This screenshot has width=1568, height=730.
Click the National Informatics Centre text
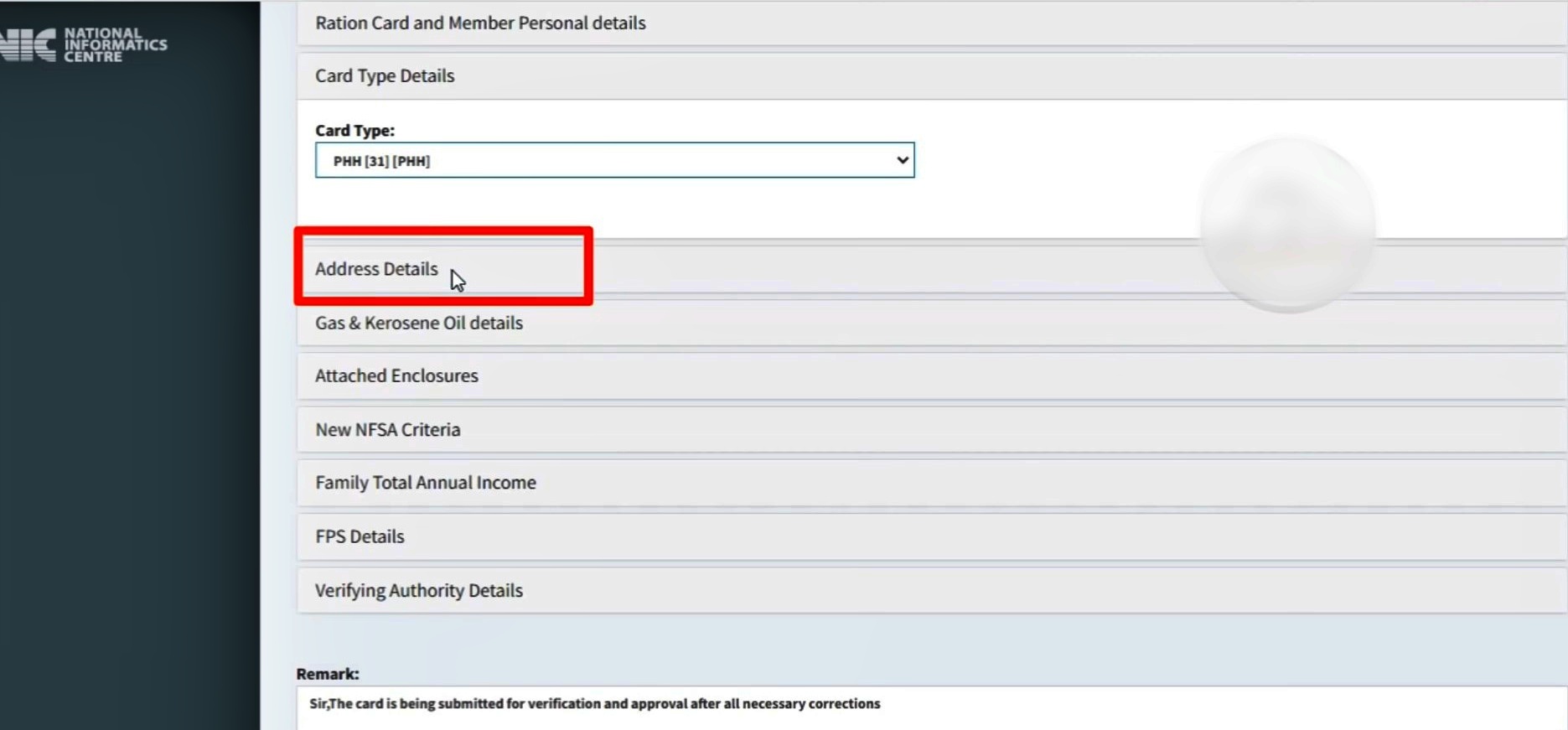[116, 44]
